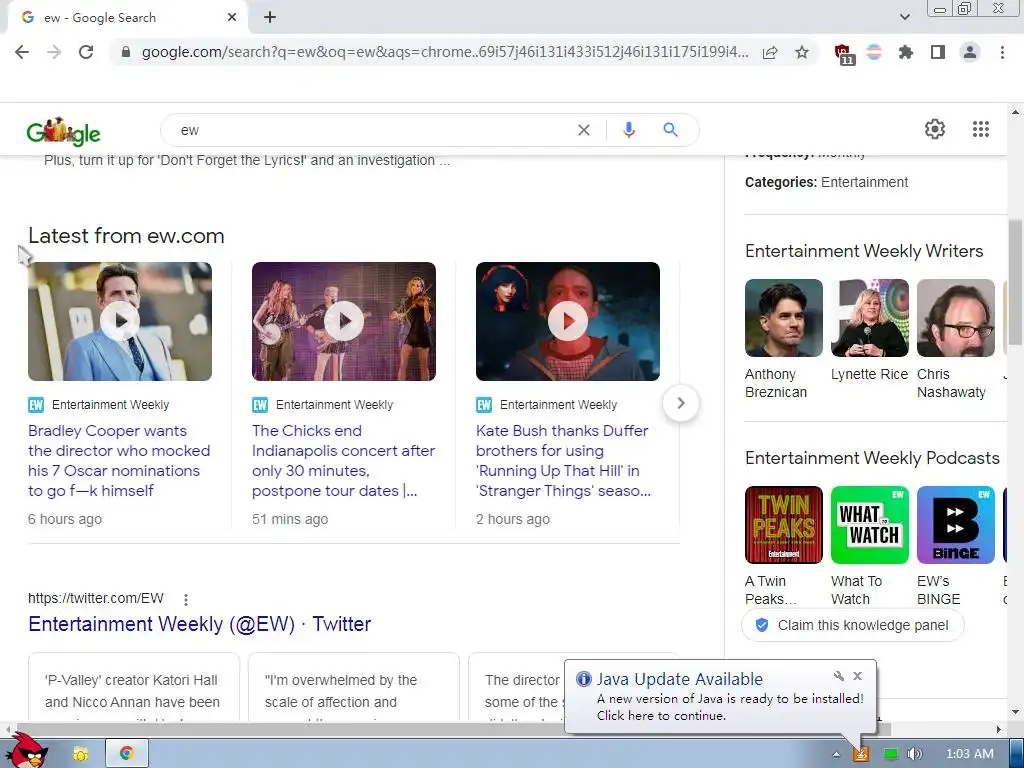Click the browser address bar URL
The width and height of the screenshot is (1024, 768).
tap(444, 52)
